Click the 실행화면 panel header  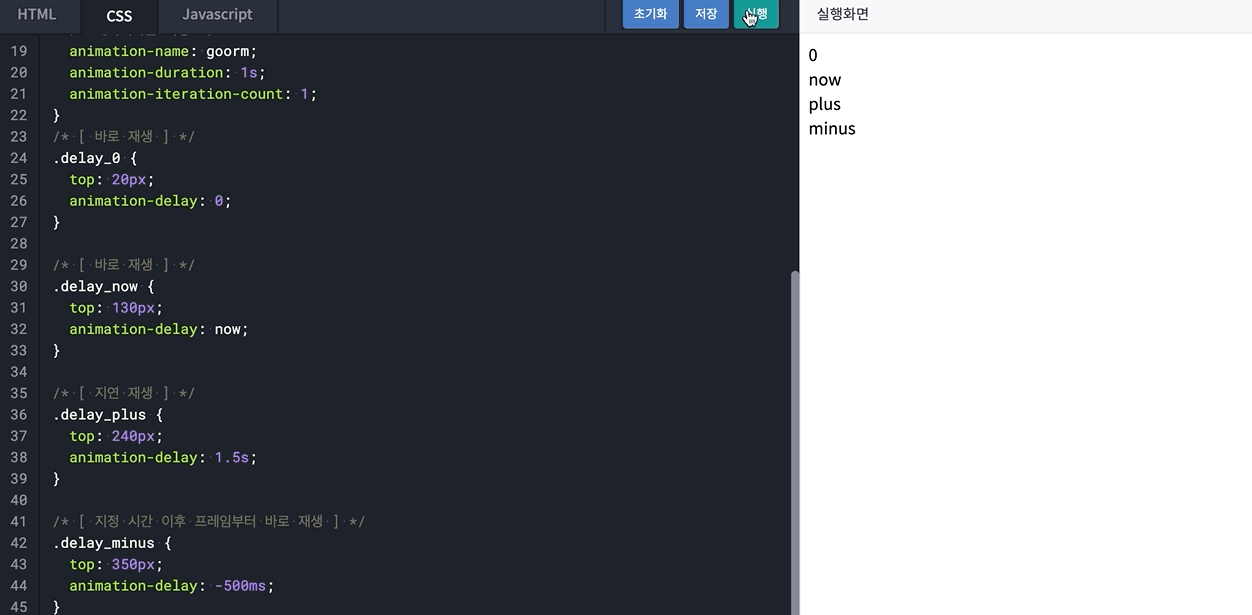tap(841, 14)
